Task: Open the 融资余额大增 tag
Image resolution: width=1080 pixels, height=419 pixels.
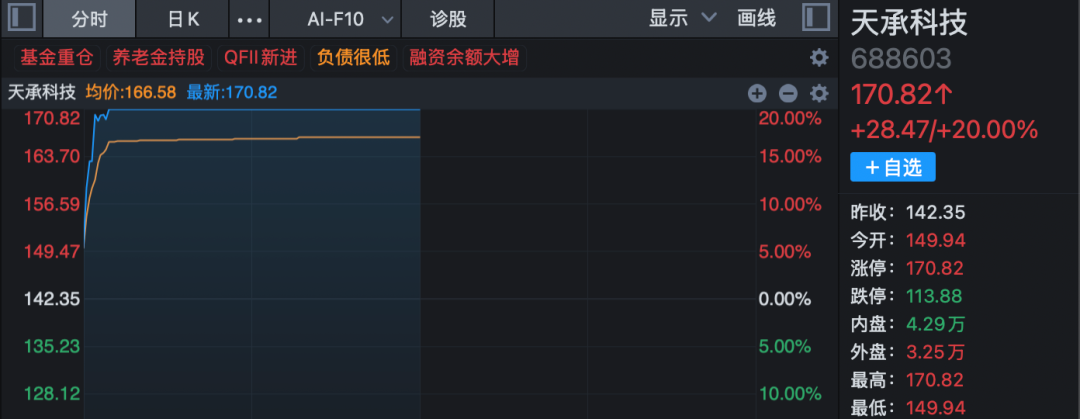Action: tap(464, 58)
